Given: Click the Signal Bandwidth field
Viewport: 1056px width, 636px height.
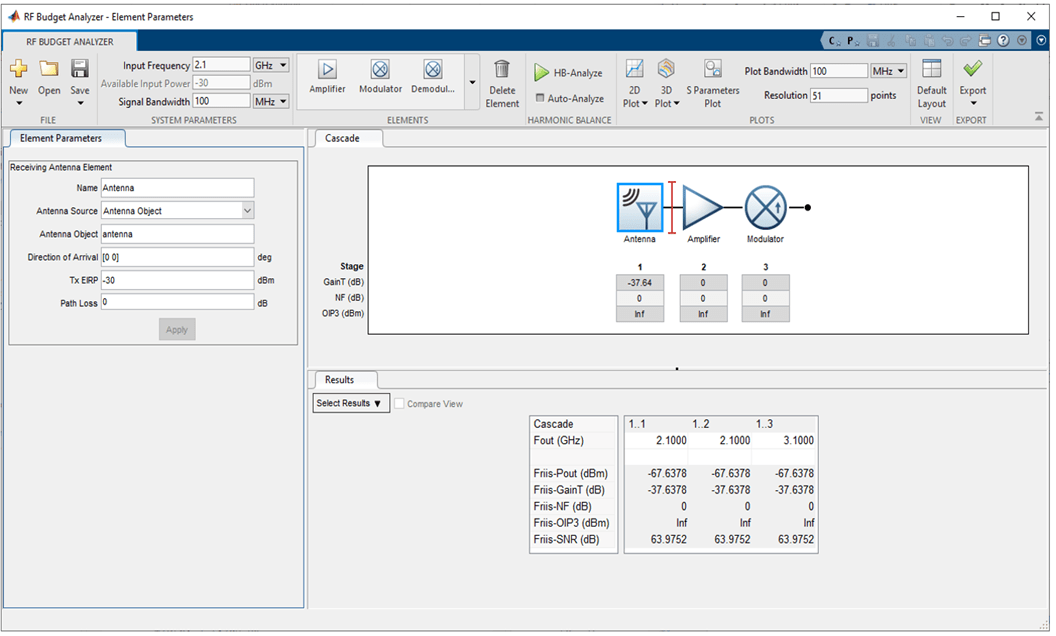Looking at the screenshot, I should click(x=222, y=101).
